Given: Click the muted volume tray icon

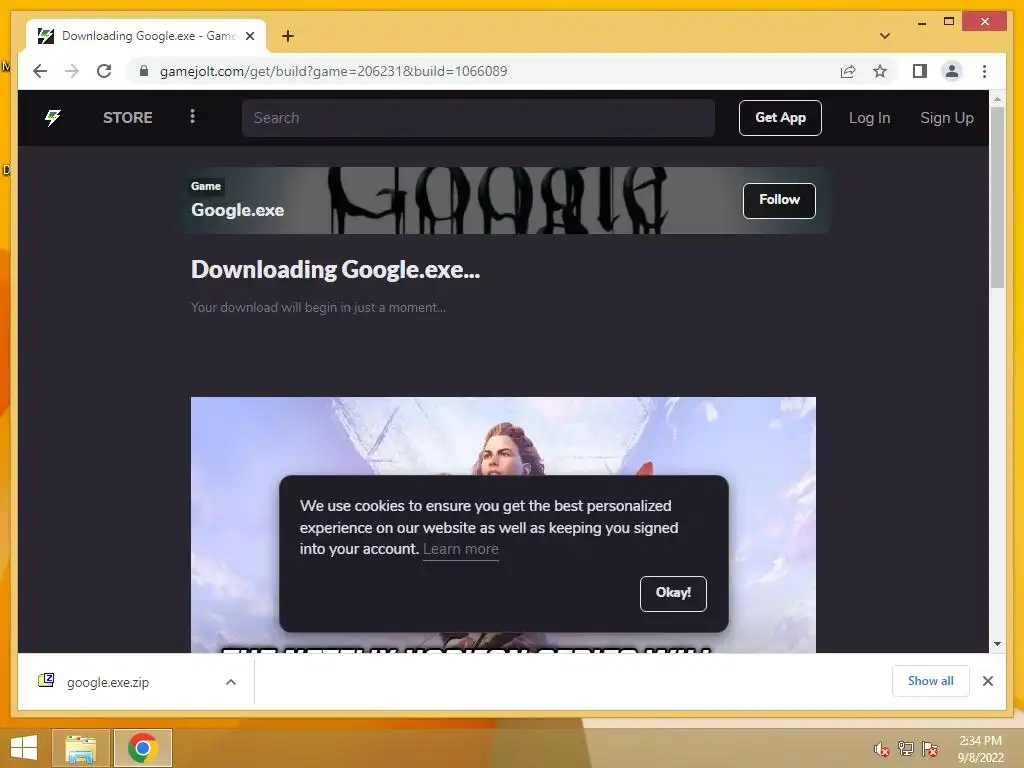Looking at the screenshot, I should tap(881, 749).
